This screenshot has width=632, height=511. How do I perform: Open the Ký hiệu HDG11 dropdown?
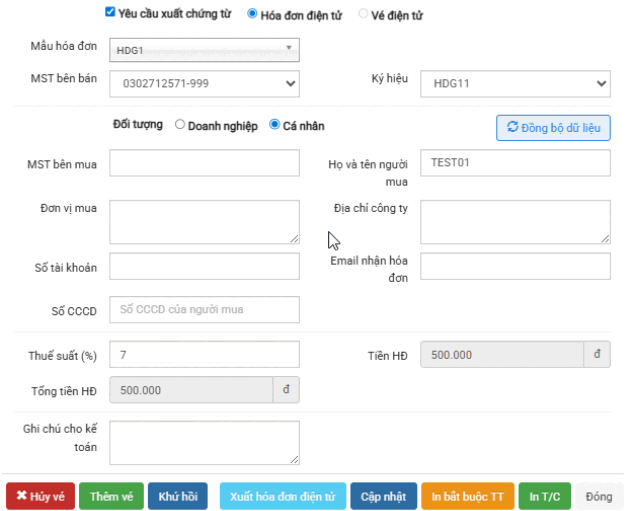click(514, 84)
